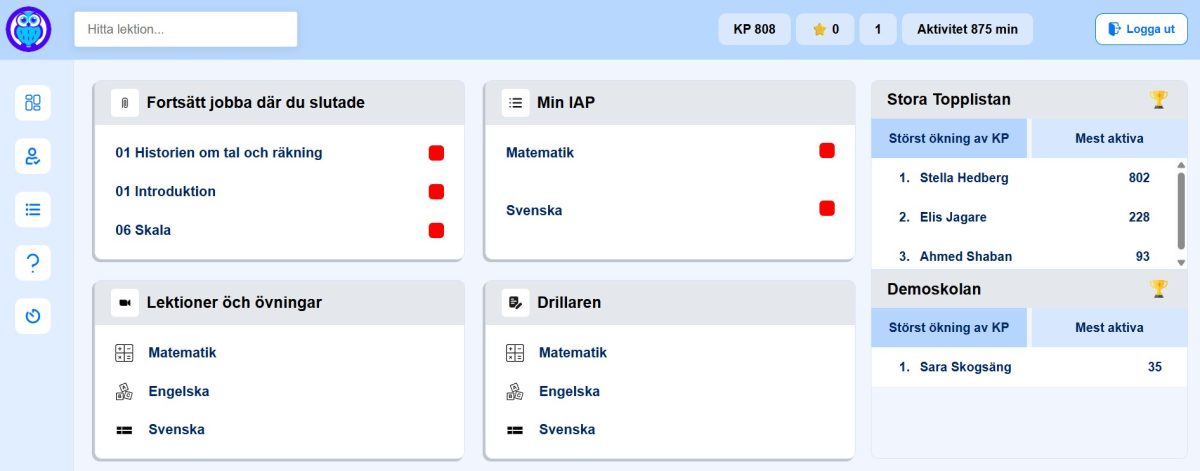Select Mest aktiva tab under Demoskolan
The width and height of the screenshot is (1200, 471).
click(x=1108, y=327)
